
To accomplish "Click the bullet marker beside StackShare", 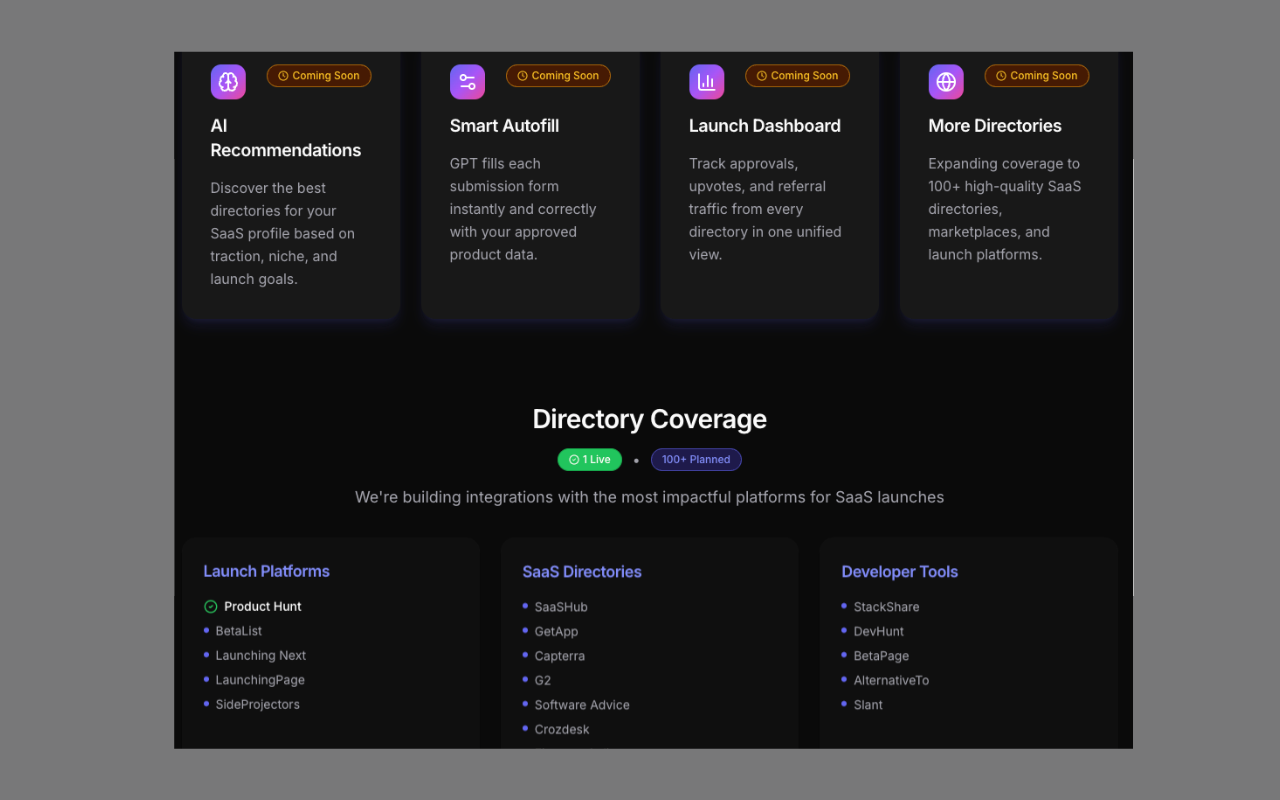I will click(845, 607).
